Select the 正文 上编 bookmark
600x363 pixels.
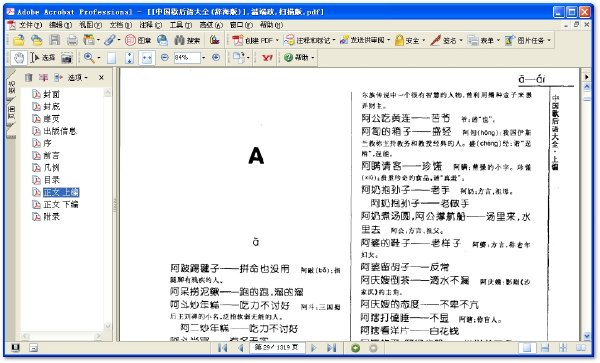click(61, 192)
